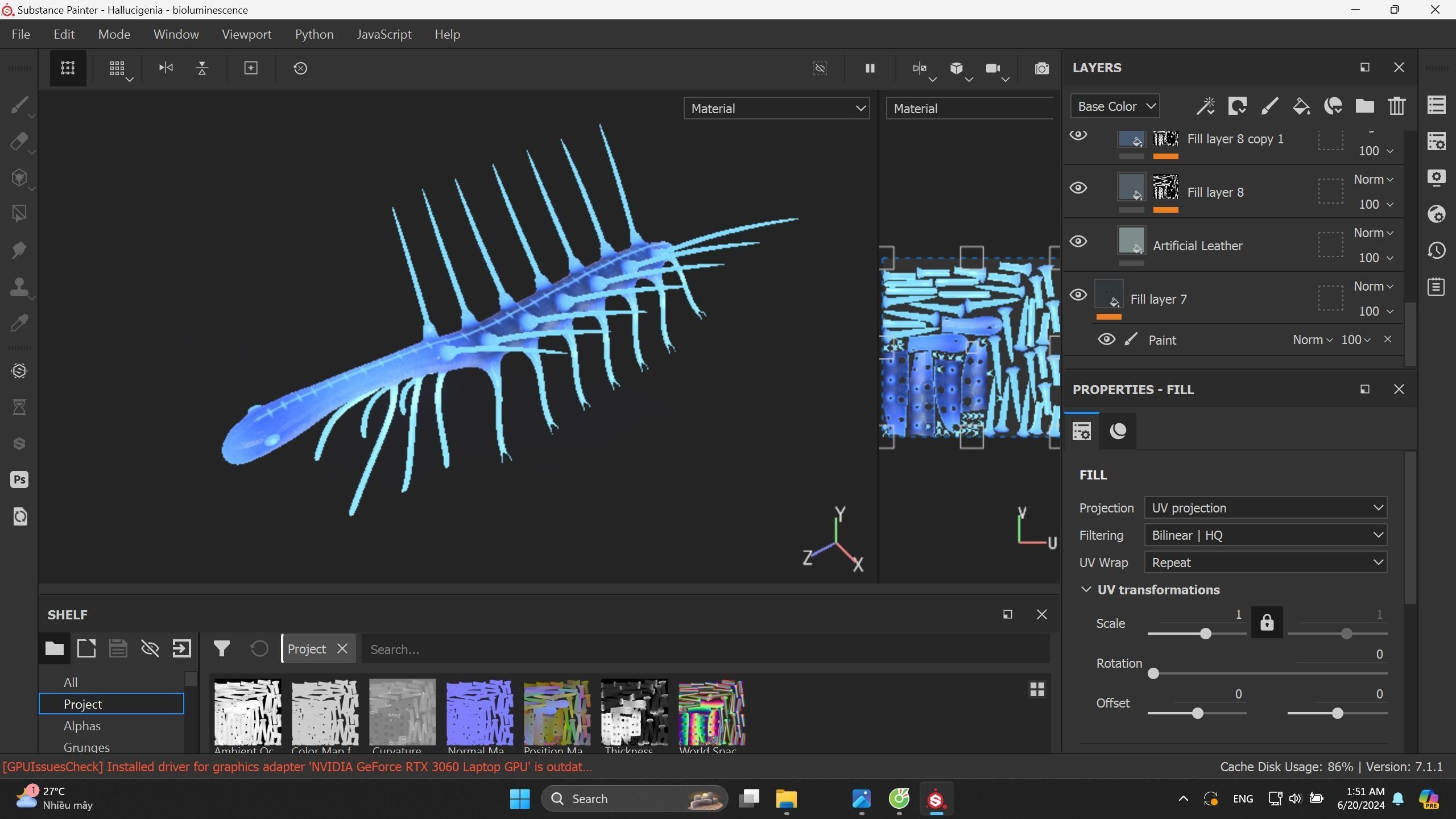Hide the Paint effect
1456x819 pixels.
[x=1106, y=340]
